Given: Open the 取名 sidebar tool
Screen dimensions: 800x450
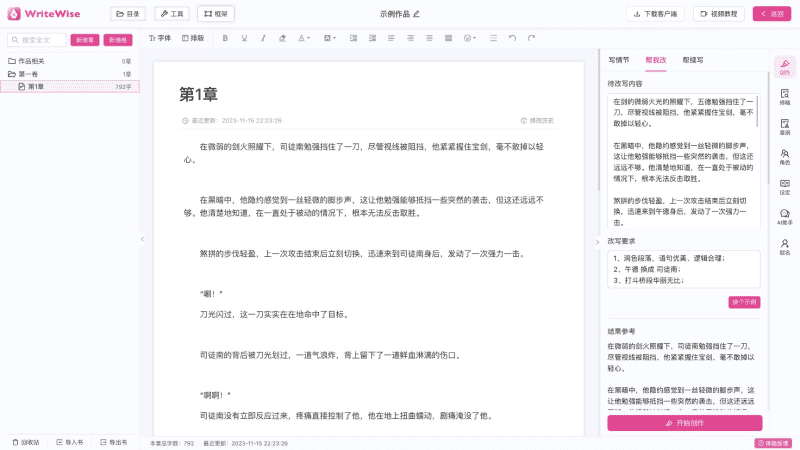Looking at the screenshot, I should [784, 246].
